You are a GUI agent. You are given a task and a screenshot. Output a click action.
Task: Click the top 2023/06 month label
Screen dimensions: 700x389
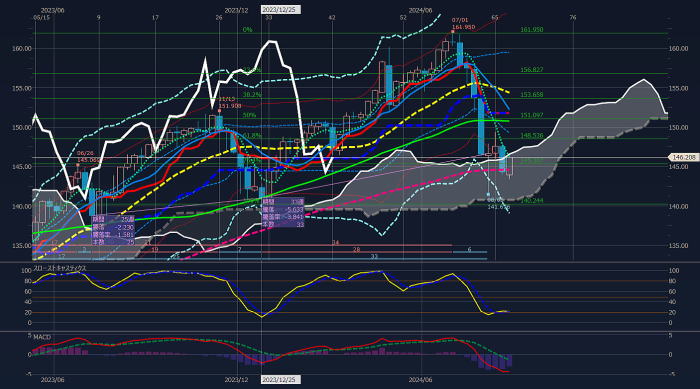click(52, 10)
